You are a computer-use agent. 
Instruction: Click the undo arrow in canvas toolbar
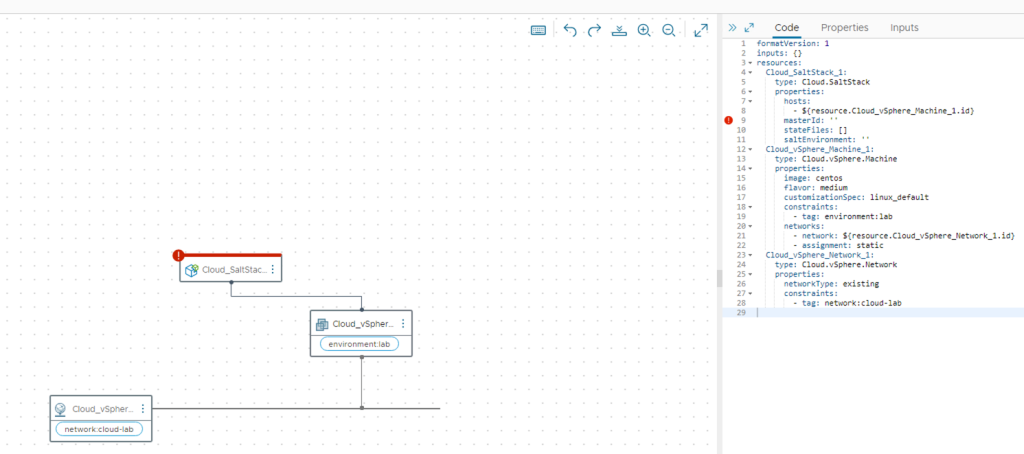[x=570, y=31]
